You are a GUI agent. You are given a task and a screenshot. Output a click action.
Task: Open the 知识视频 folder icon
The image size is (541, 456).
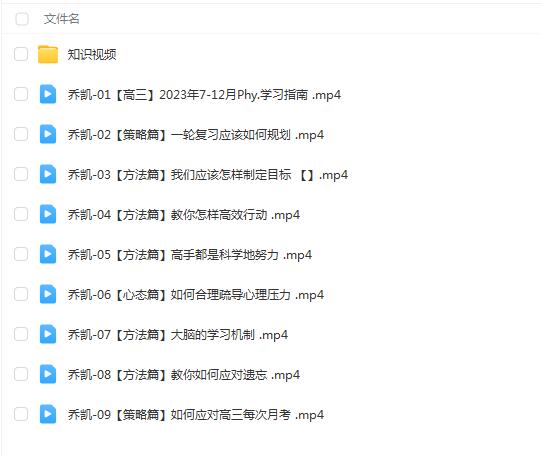pyautogui.click(x=48, y=54)
